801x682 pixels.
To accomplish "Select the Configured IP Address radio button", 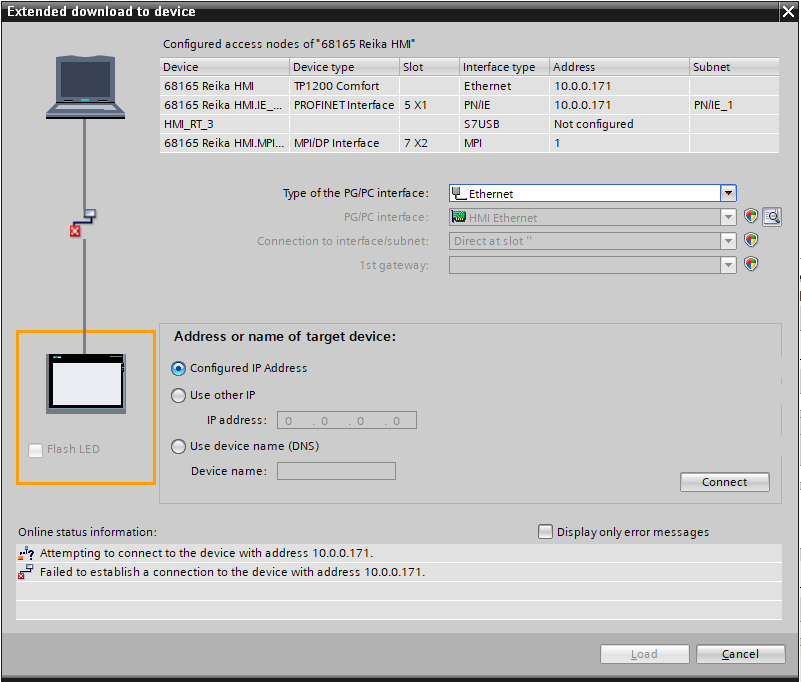I will pos(179,368).
